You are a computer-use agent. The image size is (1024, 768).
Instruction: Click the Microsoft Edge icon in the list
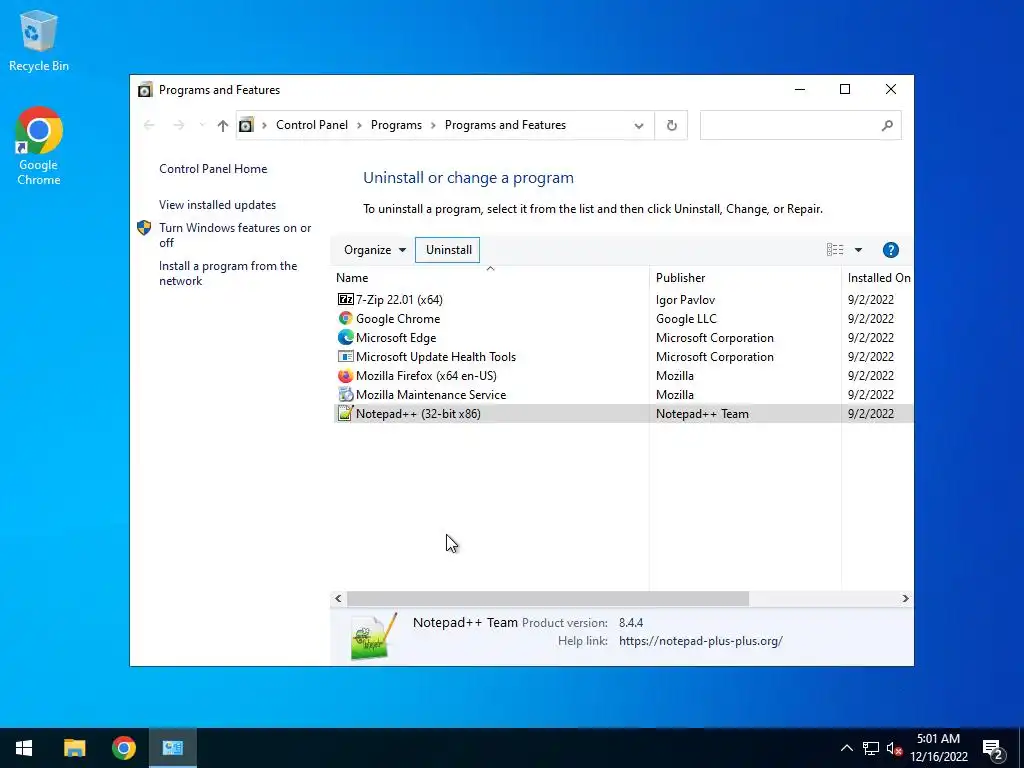[x=345, y=338]
